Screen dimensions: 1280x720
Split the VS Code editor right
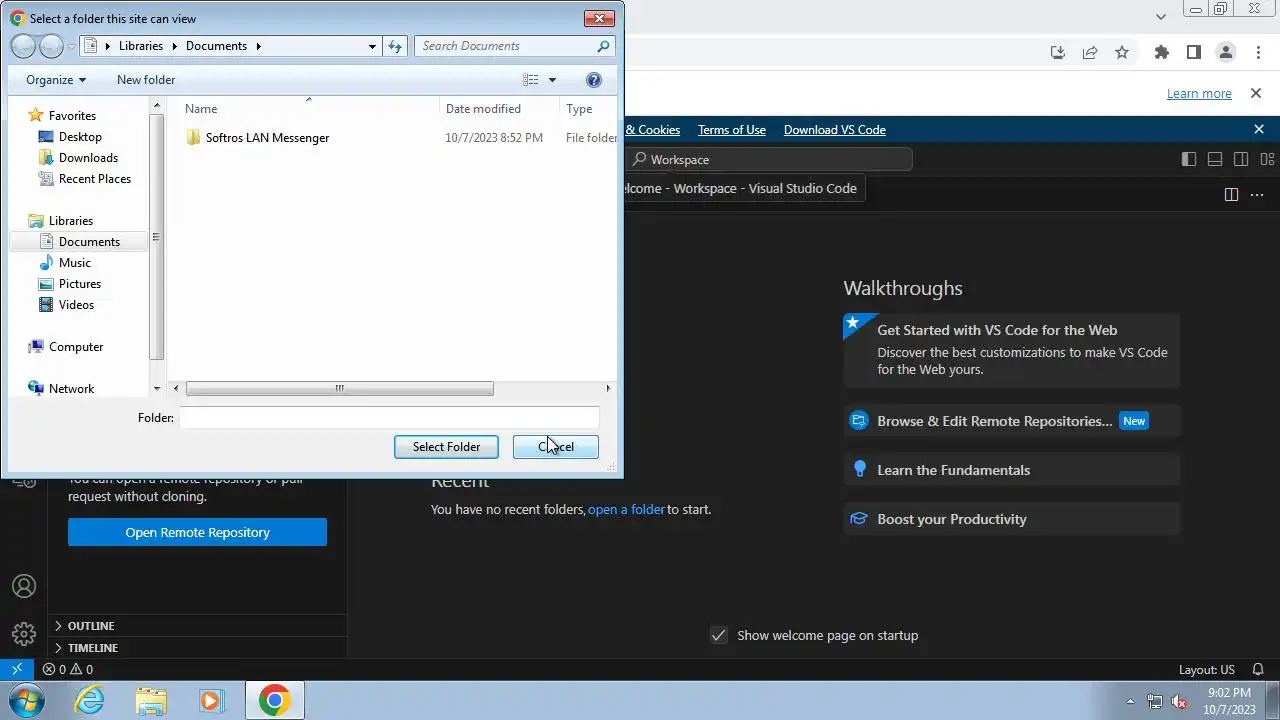[1231, 195]
